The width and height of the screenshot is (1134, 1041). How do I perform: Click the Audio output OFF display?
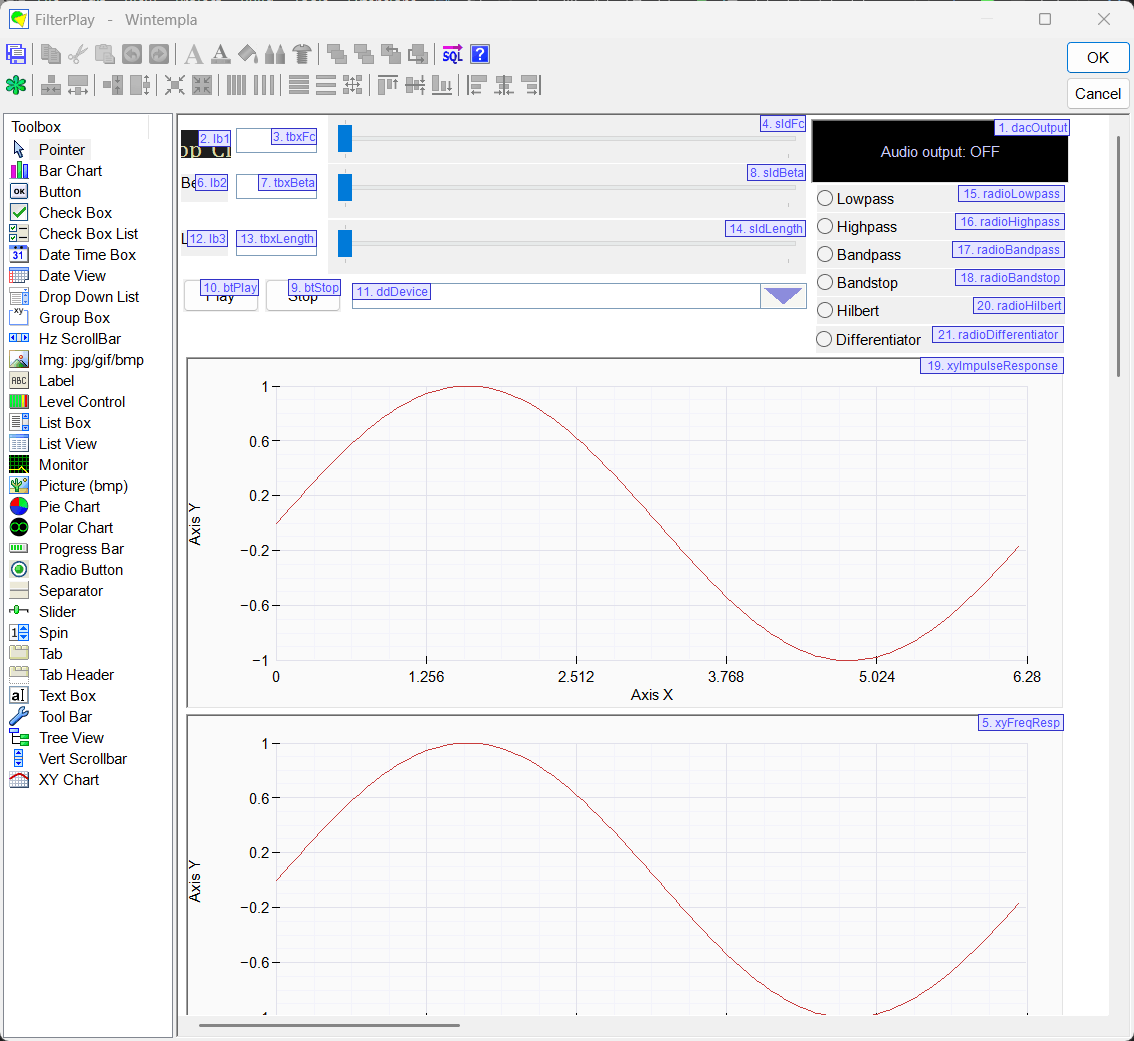(939, 151)
